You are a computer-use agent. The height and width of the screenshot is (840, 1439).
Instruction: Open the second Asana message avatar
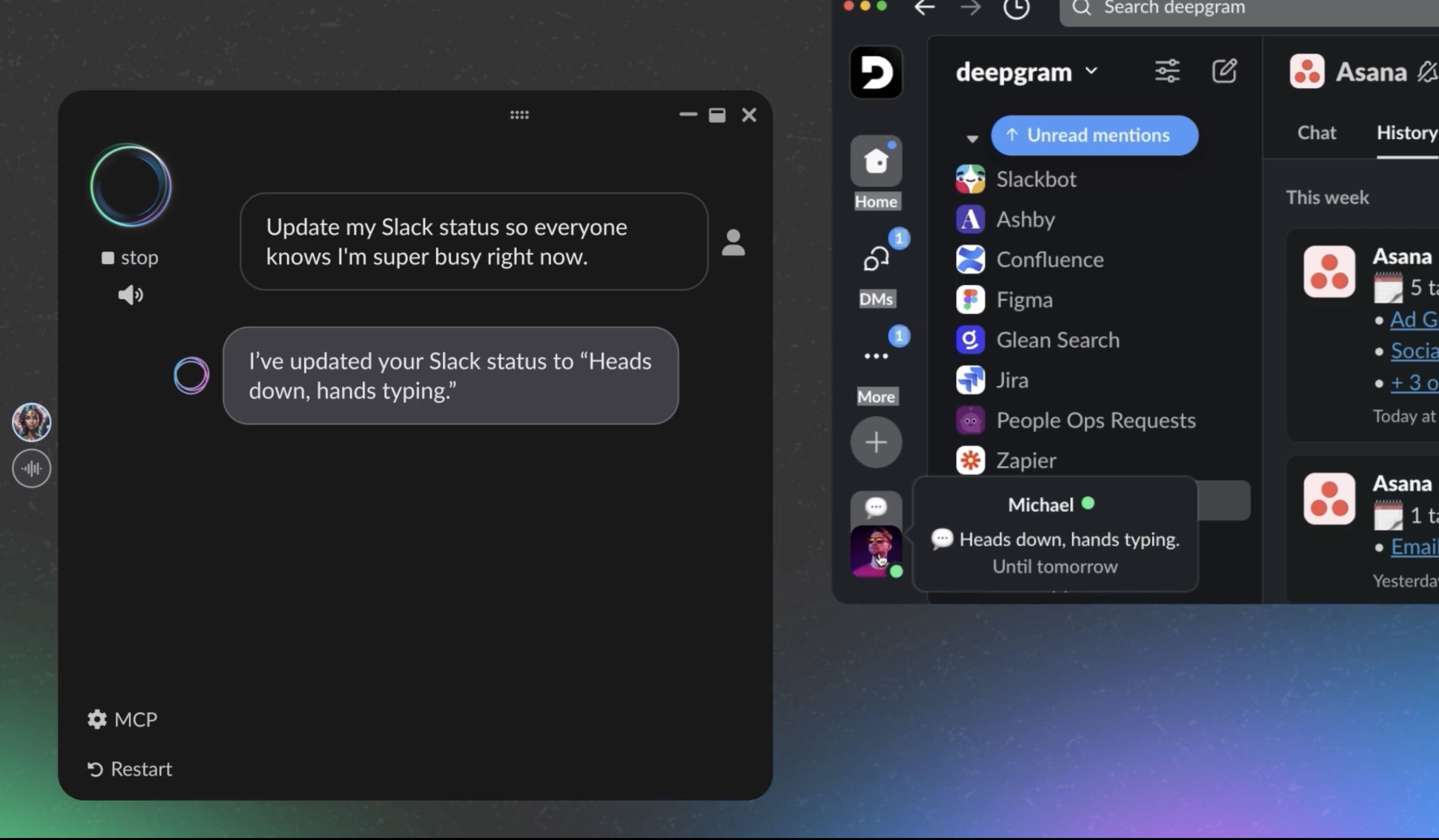click(x=1329, y=498)
